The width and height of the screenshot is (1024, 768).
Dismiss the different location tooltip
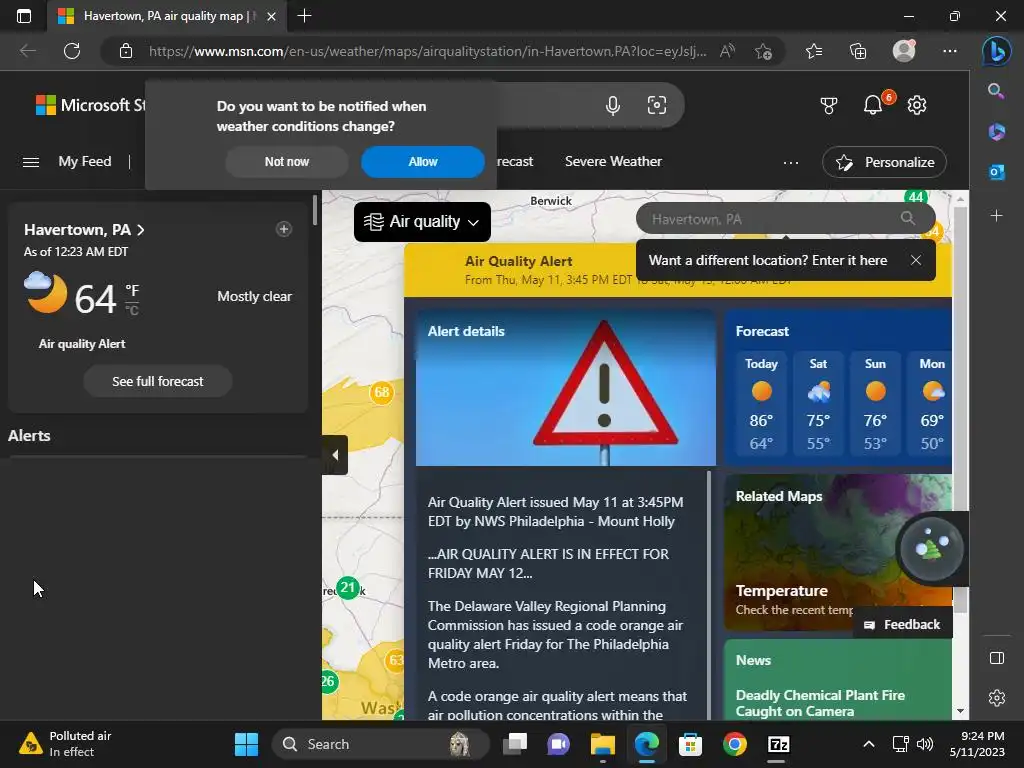916,260
